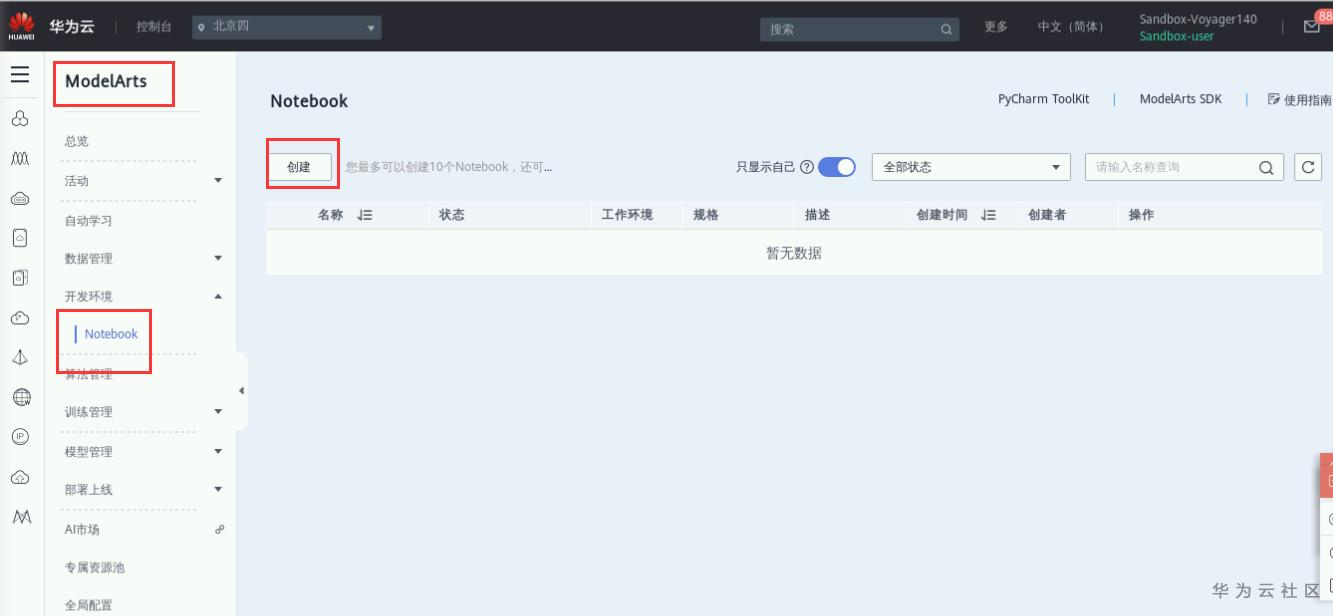Click the Huawei logo

tap(21, 26)
